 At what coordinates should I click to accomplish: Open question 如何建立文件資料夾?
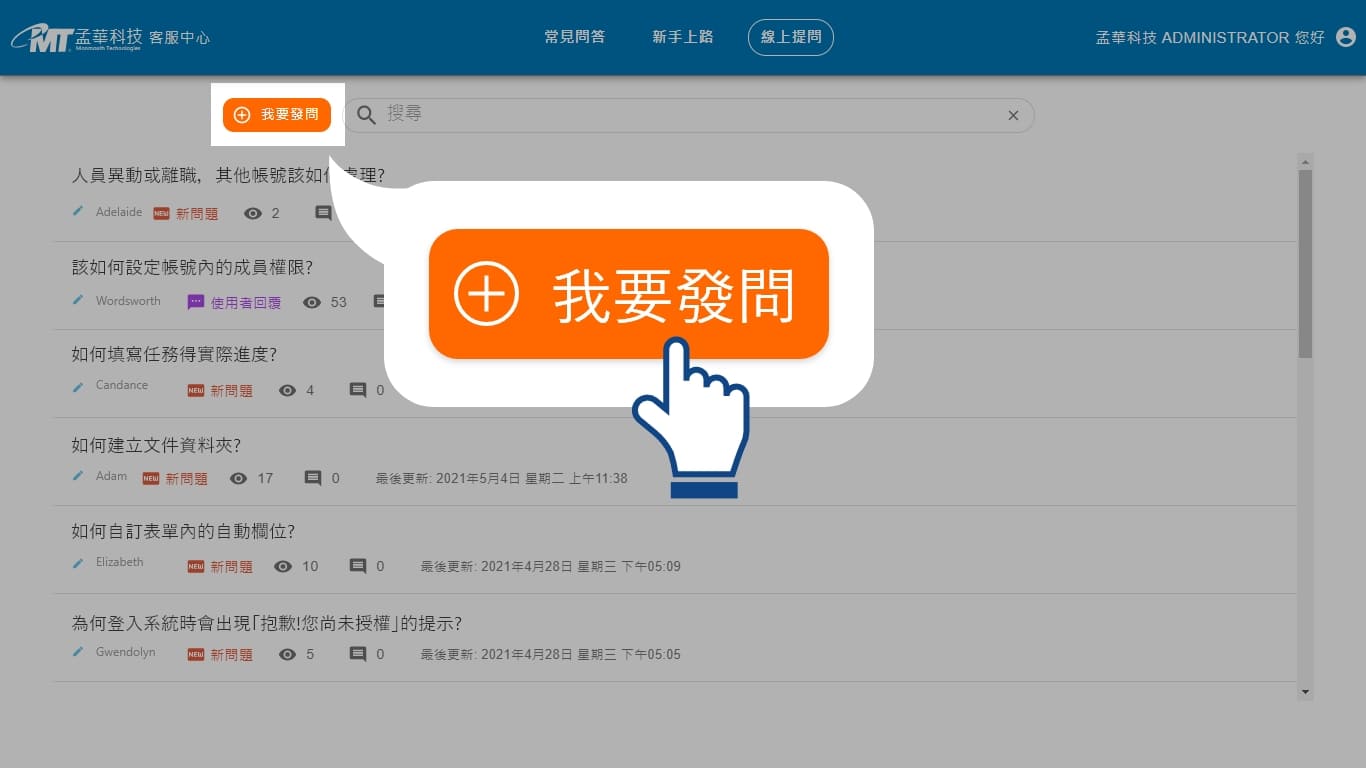click(156, 445)
